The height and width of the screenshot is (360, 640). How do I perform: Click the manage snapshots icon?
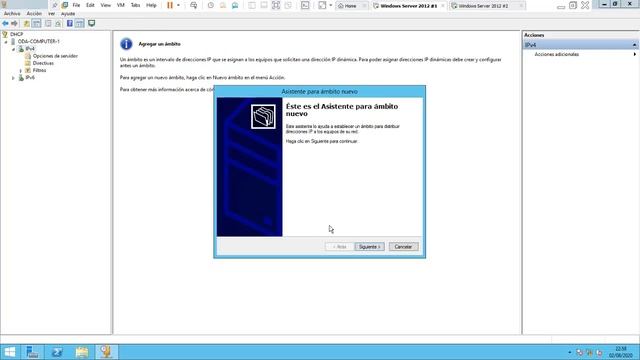(x=235, y=5)
